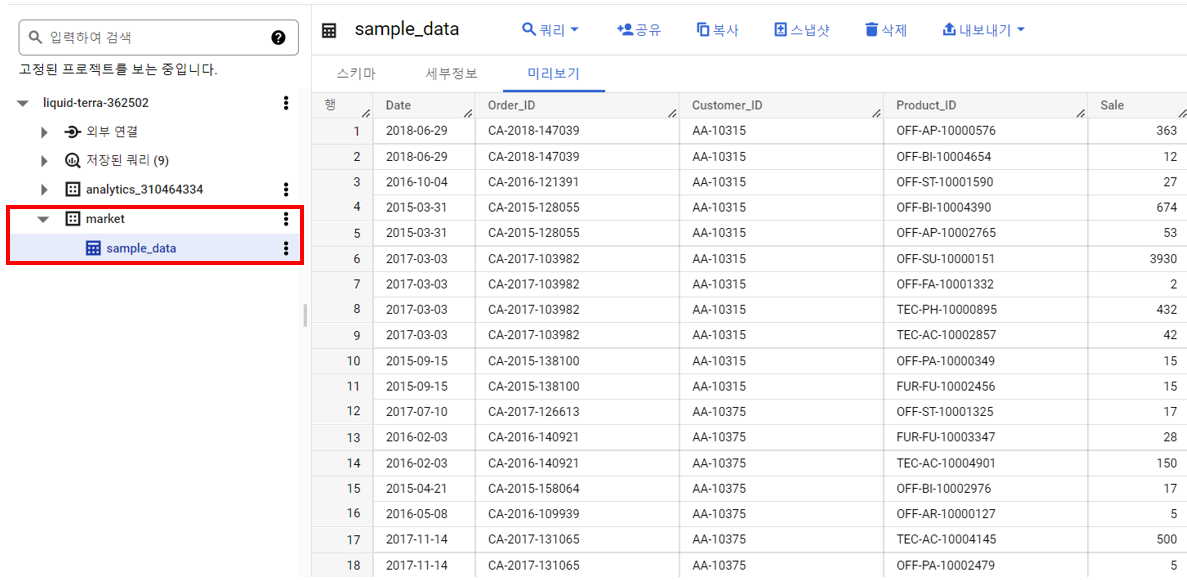Click the 스냅샷 snapshot button

802,30
